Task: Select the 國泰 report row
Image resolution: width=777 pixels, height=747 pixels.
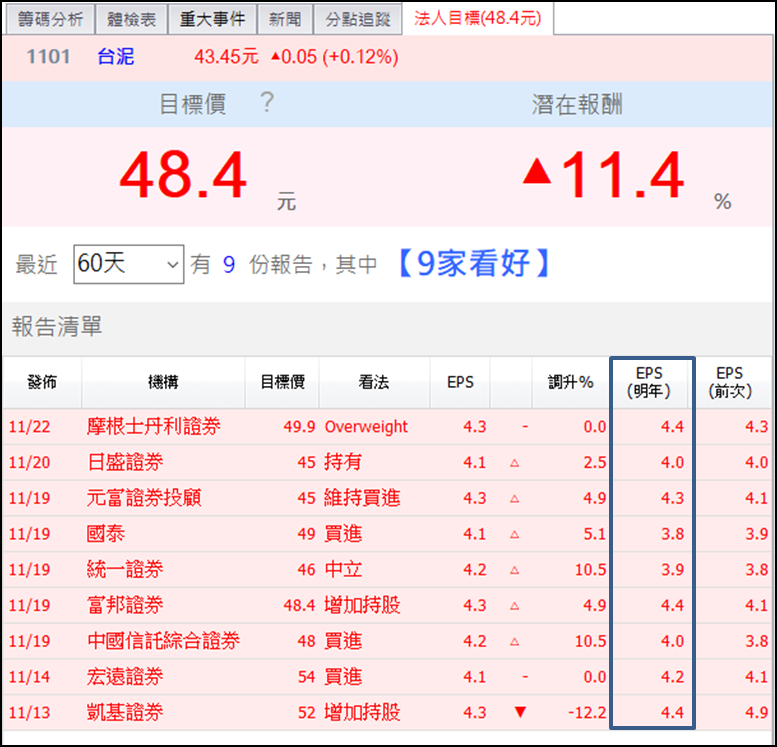Action: point(387,534)
